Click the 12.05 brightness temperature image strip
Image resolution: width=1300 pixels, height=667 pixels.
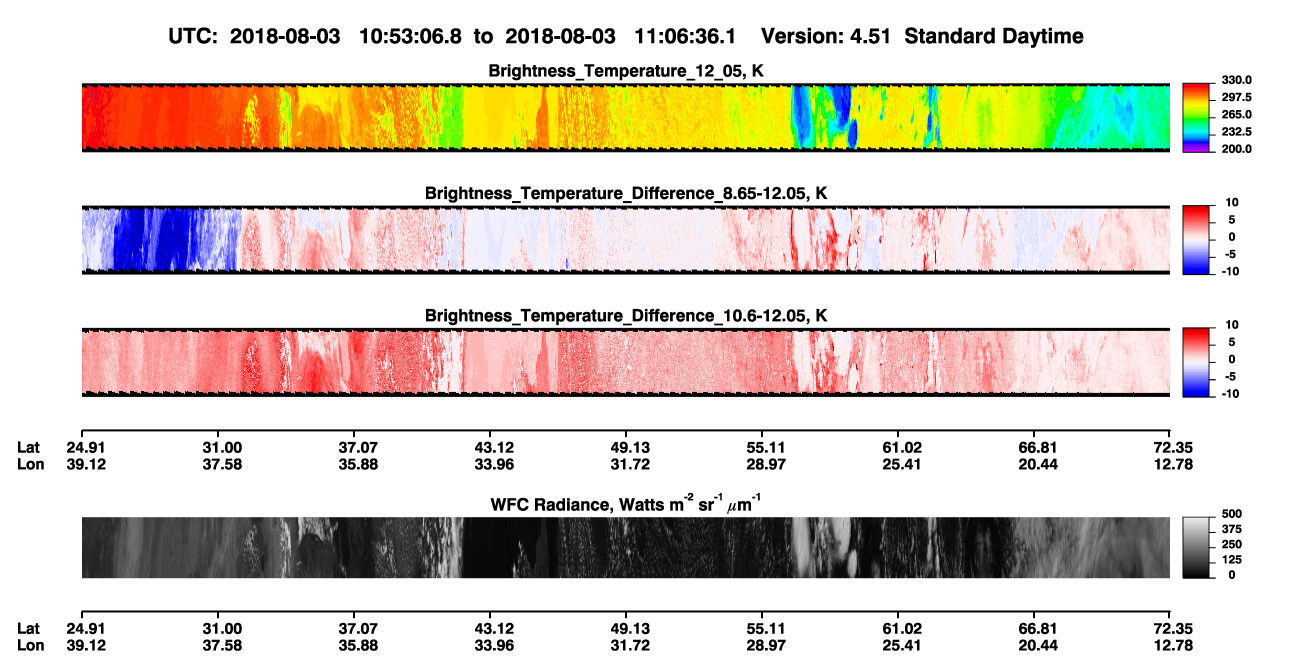coord(626,117)
